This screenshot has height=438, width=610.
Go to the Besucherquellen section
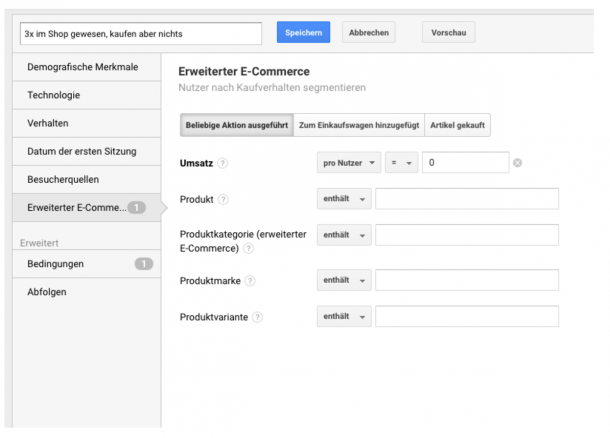coord(86,179)
